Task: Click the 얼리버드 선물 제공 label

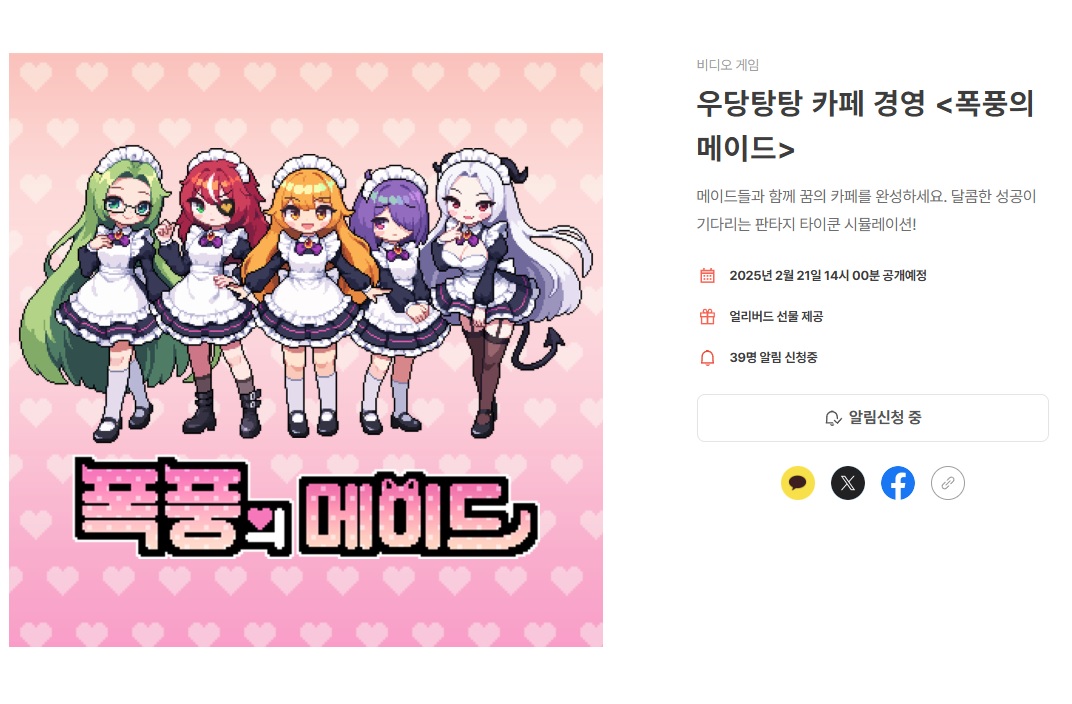Action: click(776, 316)
